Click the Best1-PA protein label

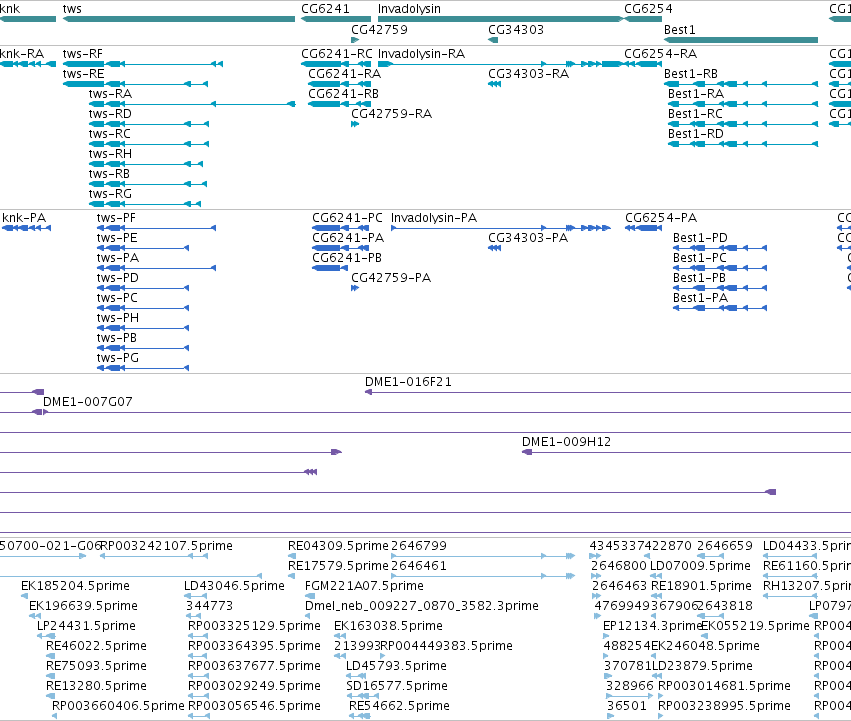point(700,298)
